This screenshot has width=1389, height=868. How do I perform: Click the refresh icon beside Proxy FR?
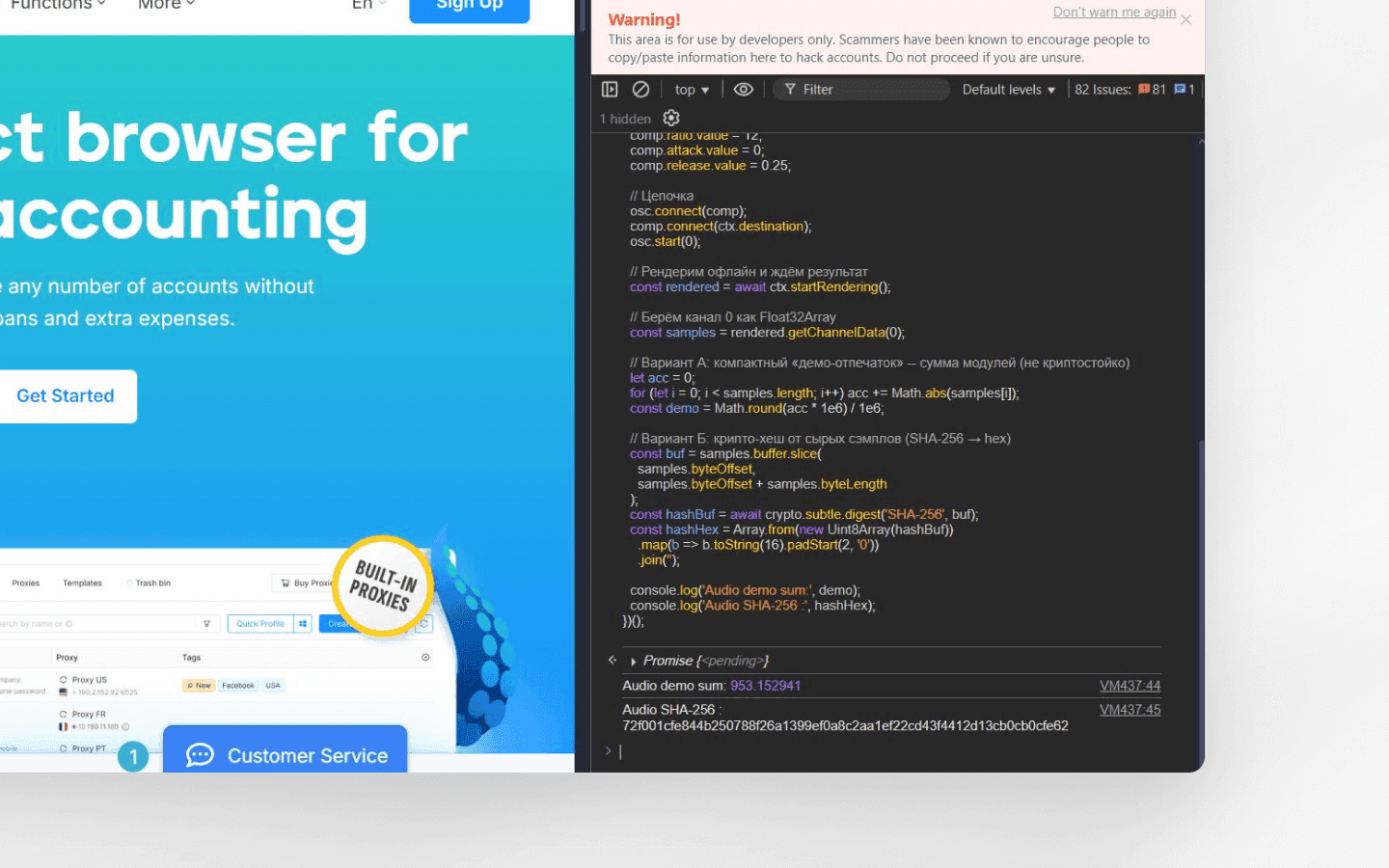tap(64, 715)
